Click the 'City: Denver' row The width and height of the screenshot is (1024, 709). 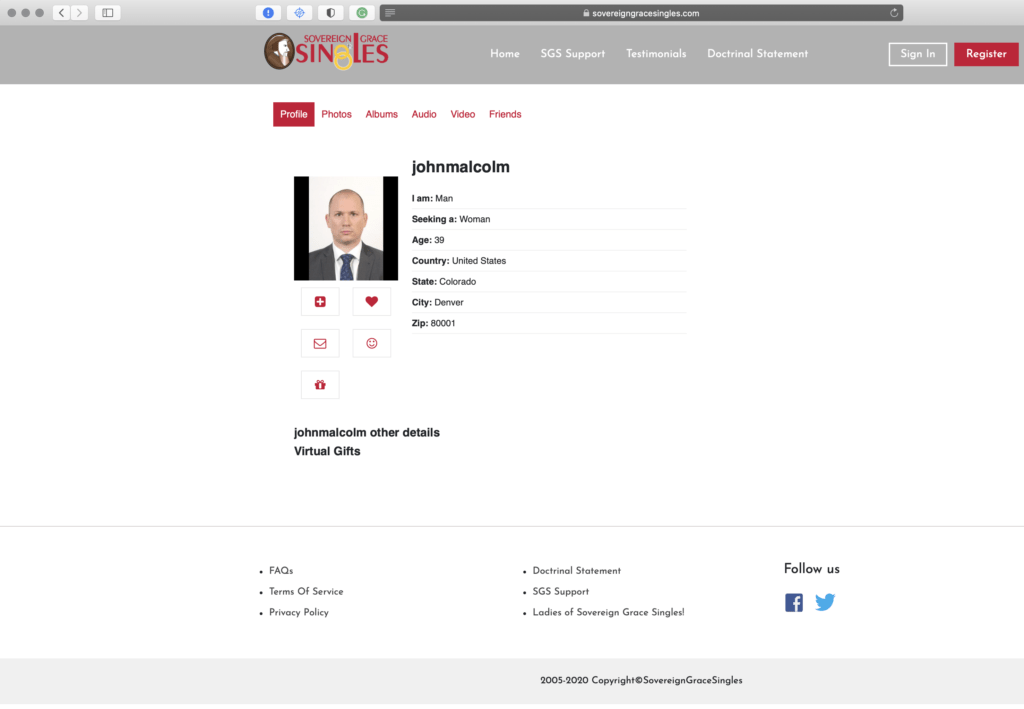549,302
